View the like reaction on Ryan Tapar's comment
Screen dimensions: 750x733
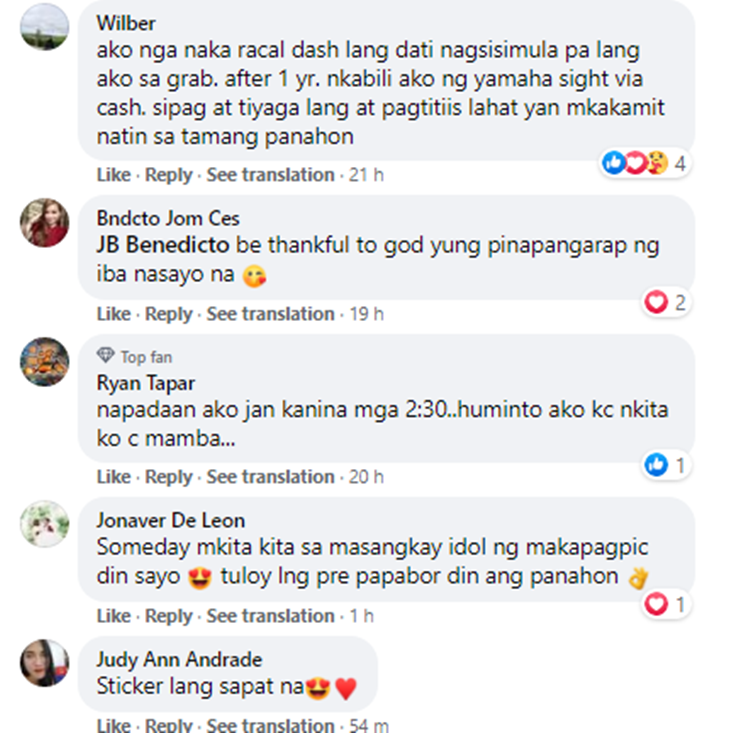665,465
